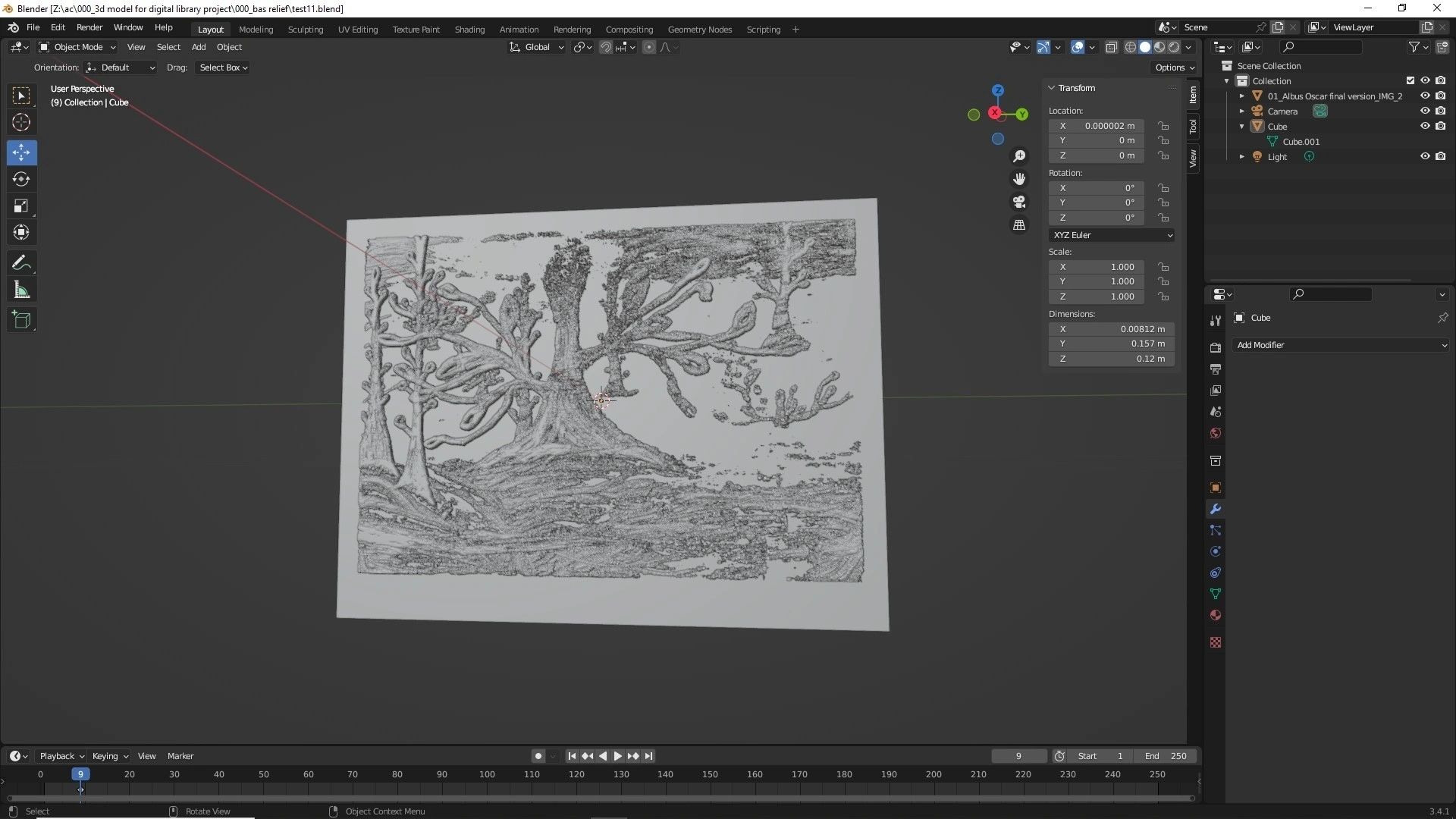Select the Measure tool

click(21, 290)
